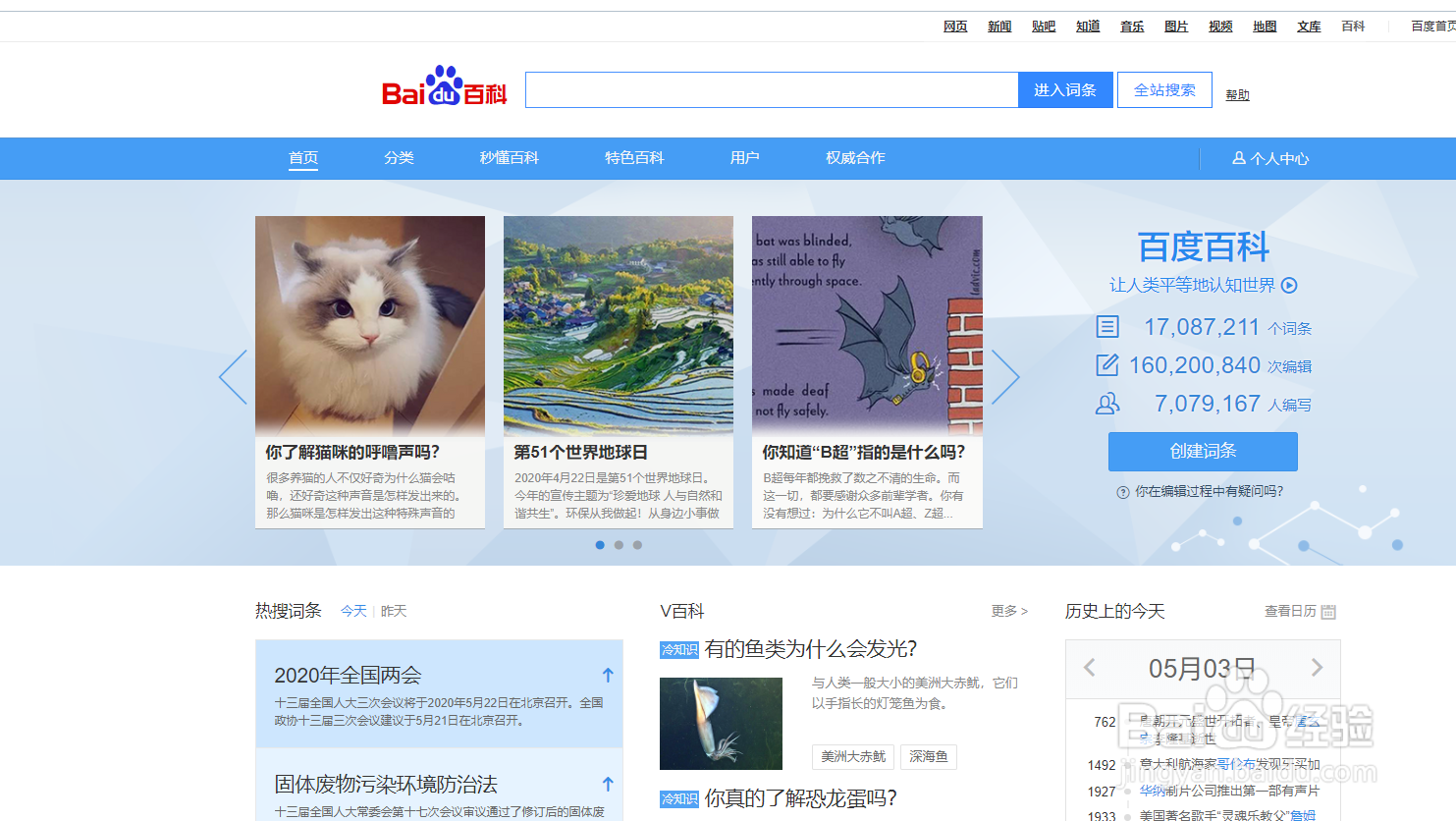Click the left carousel arrow
The image size is (1456, 821).
point(233,377)
